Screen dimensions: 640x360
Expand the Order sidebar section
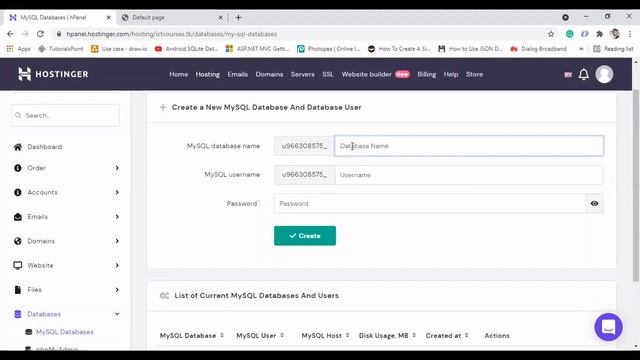[117, 168]
